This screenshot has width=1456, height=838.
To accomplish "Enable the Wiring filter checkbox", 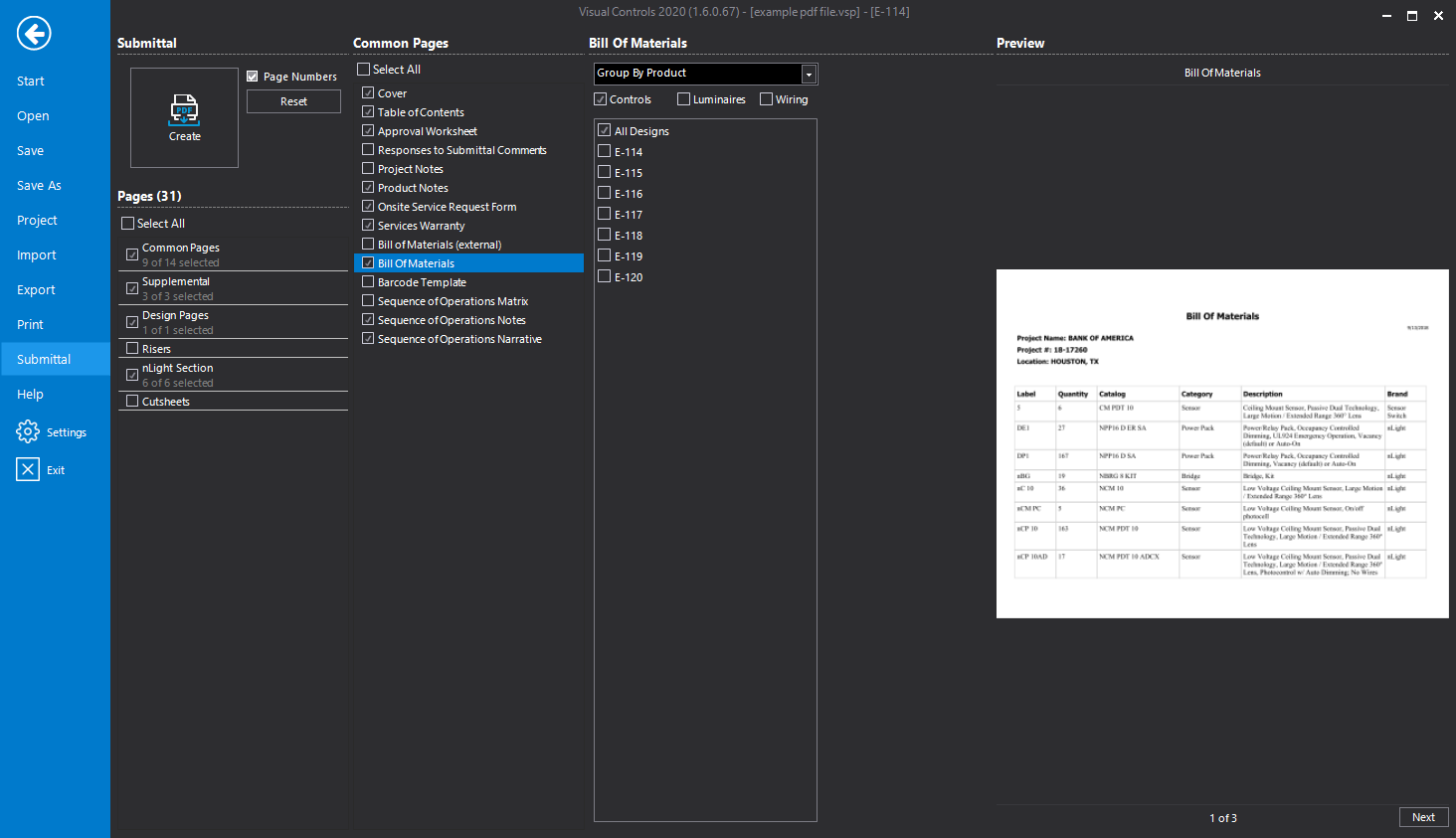I will pos(766,99).
